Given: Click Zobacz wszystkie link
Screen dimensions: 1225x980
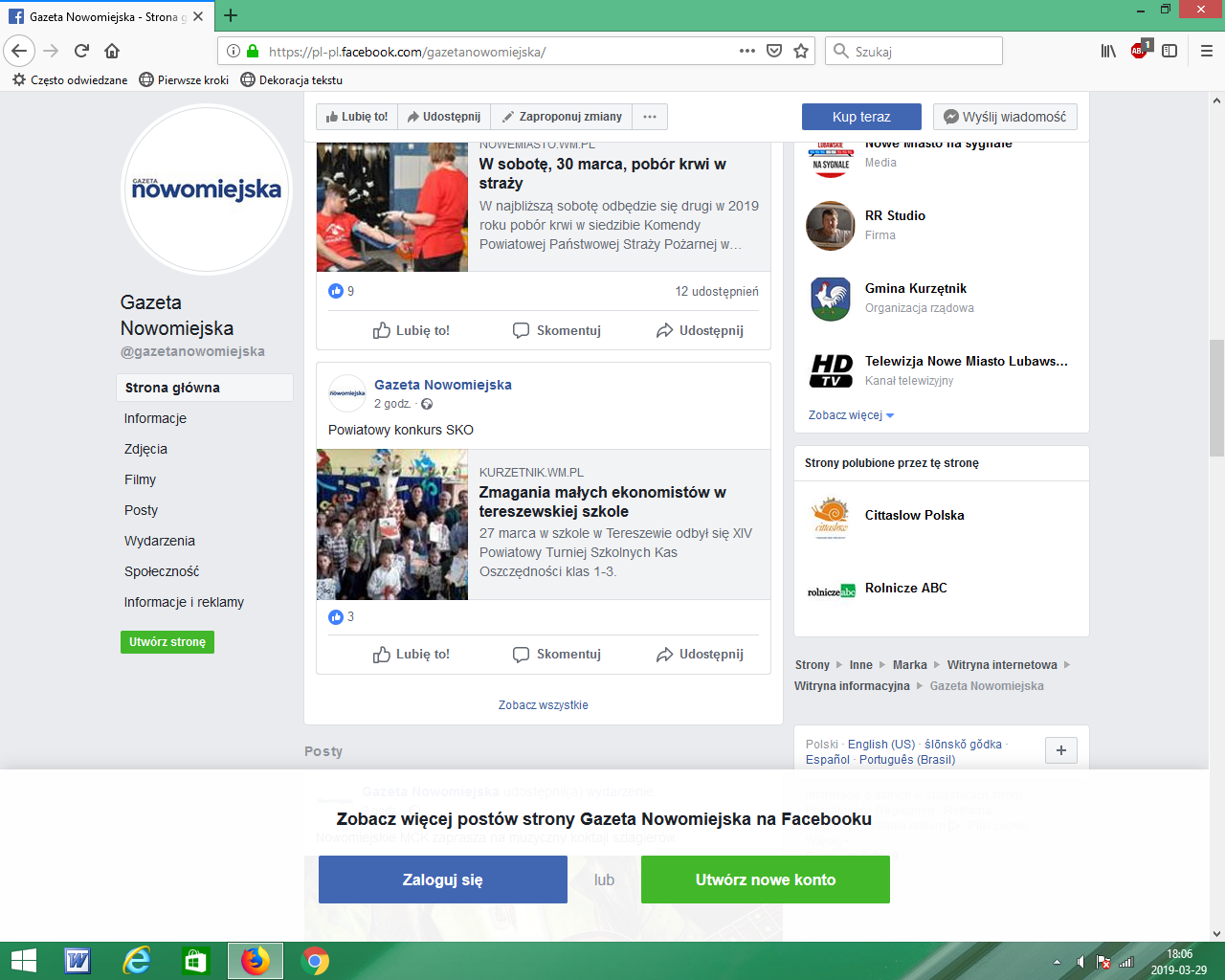Looking at the screenshot, I should click(x=544, y=705).
